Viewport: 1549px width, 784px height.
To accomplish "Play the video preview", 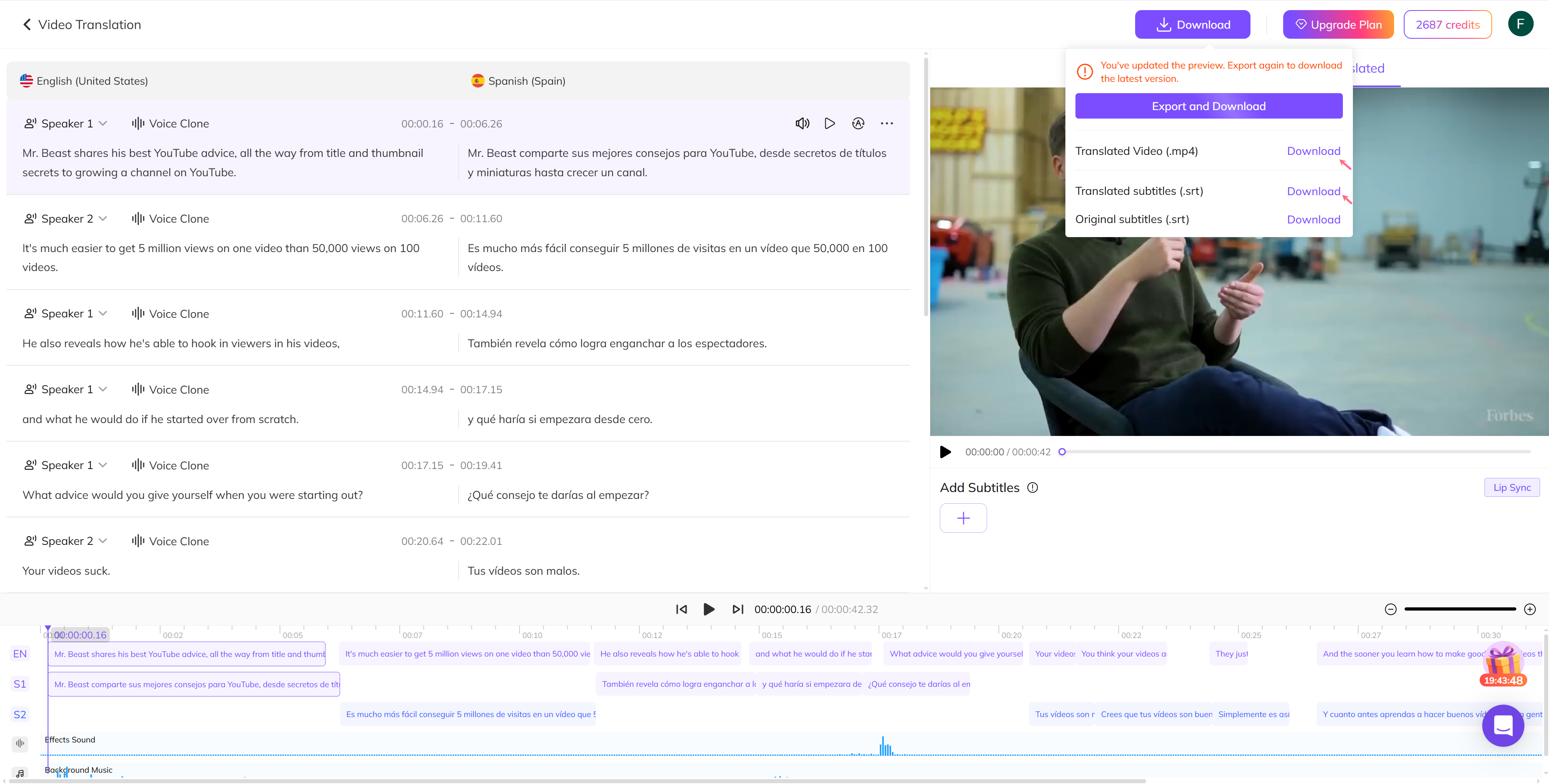I will pos(945,452).
